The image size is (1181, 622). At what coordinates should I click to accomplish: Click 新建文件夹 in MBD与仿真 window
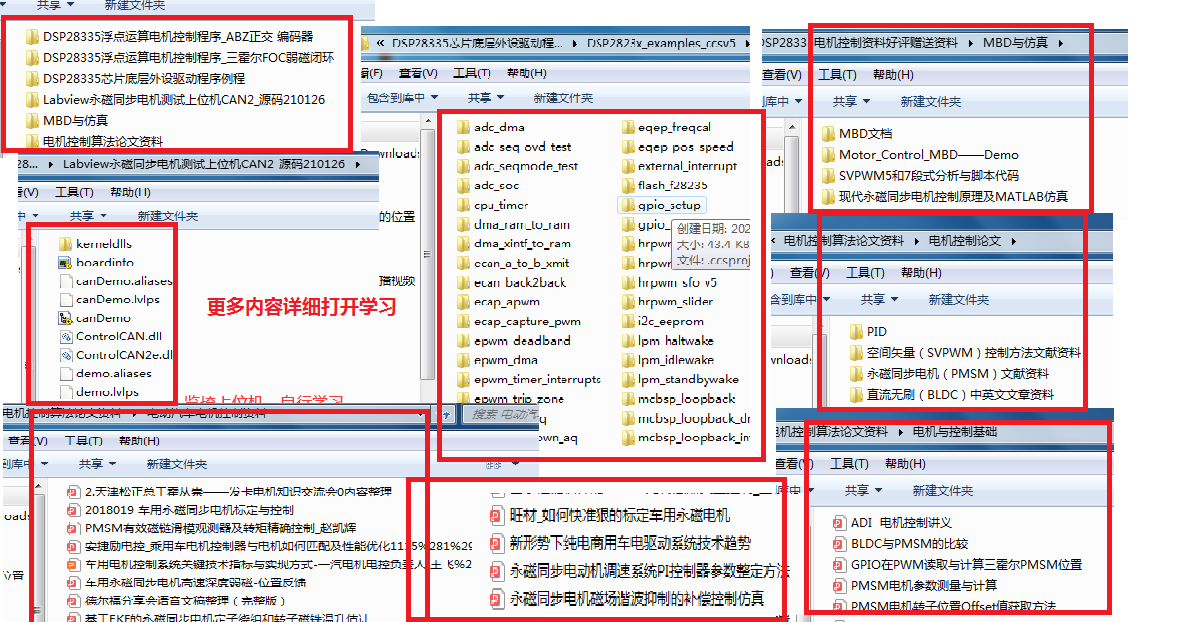pyautogui.click(x=931, y=102)
